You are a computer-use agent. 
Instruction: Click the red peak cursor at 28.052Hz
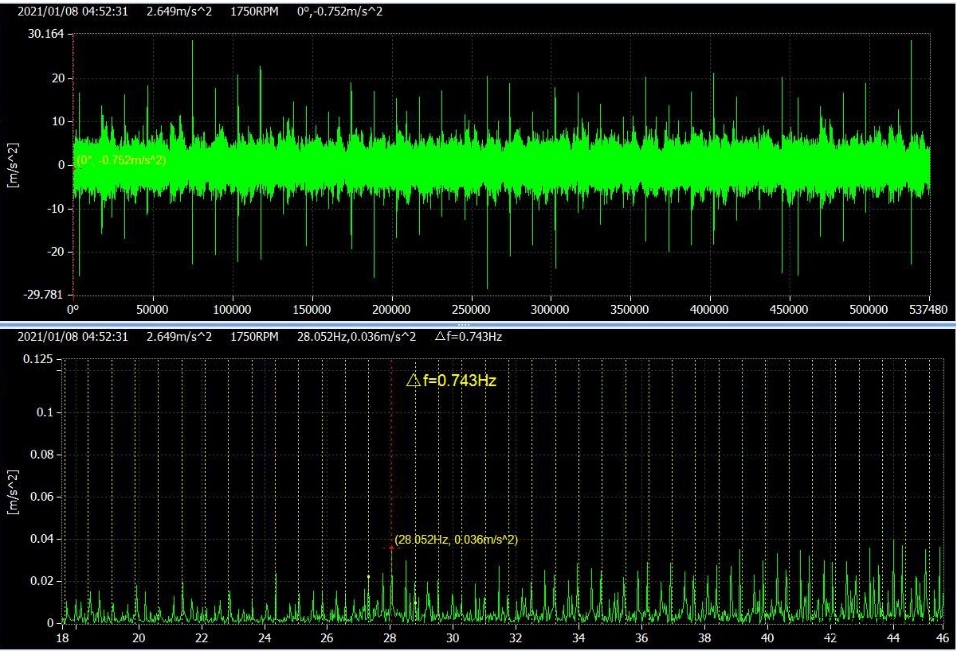391,547
